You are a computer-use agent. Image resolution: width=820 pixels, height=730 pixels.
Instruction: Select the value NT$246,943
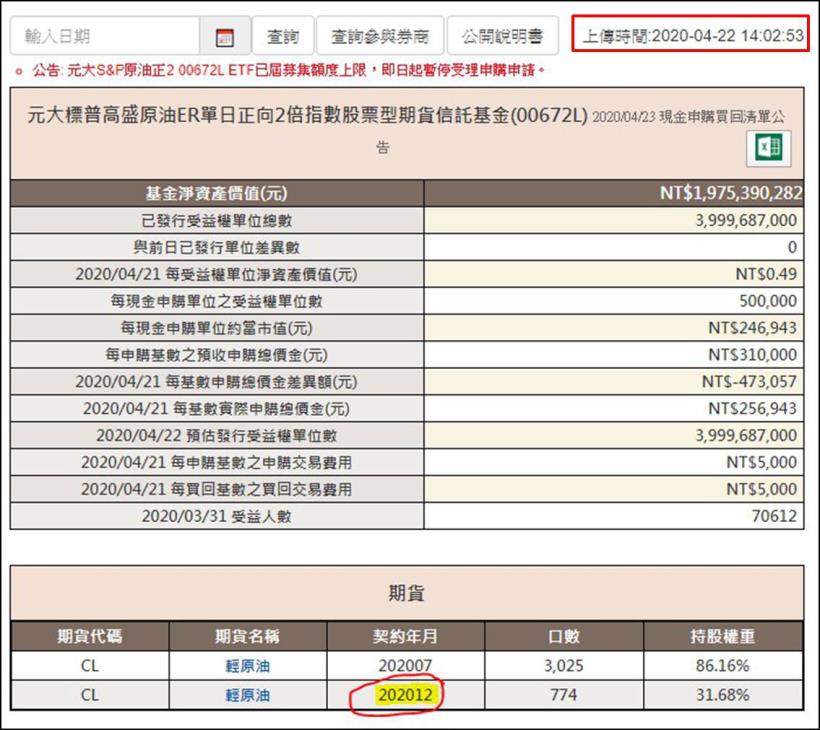753,328
